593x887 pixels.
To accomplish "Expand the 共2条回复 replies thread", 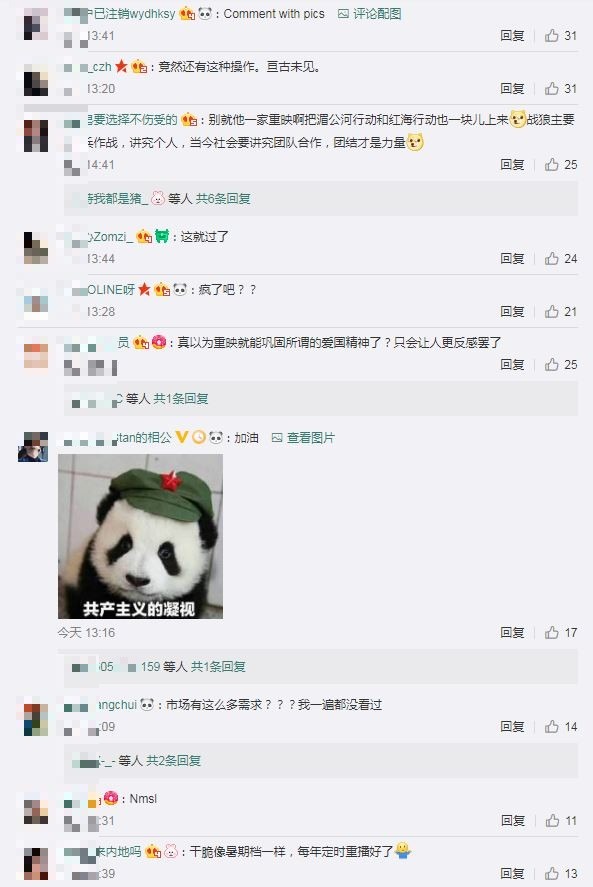I will click(x=174, y=761).
